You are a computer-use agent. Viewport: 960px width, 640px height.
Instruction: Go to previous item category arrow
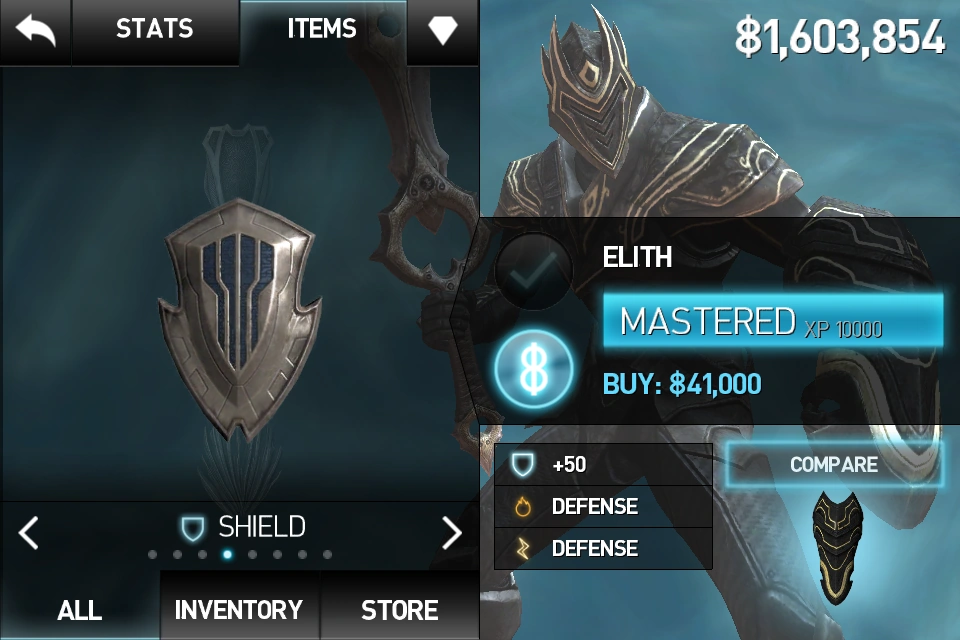29,532
